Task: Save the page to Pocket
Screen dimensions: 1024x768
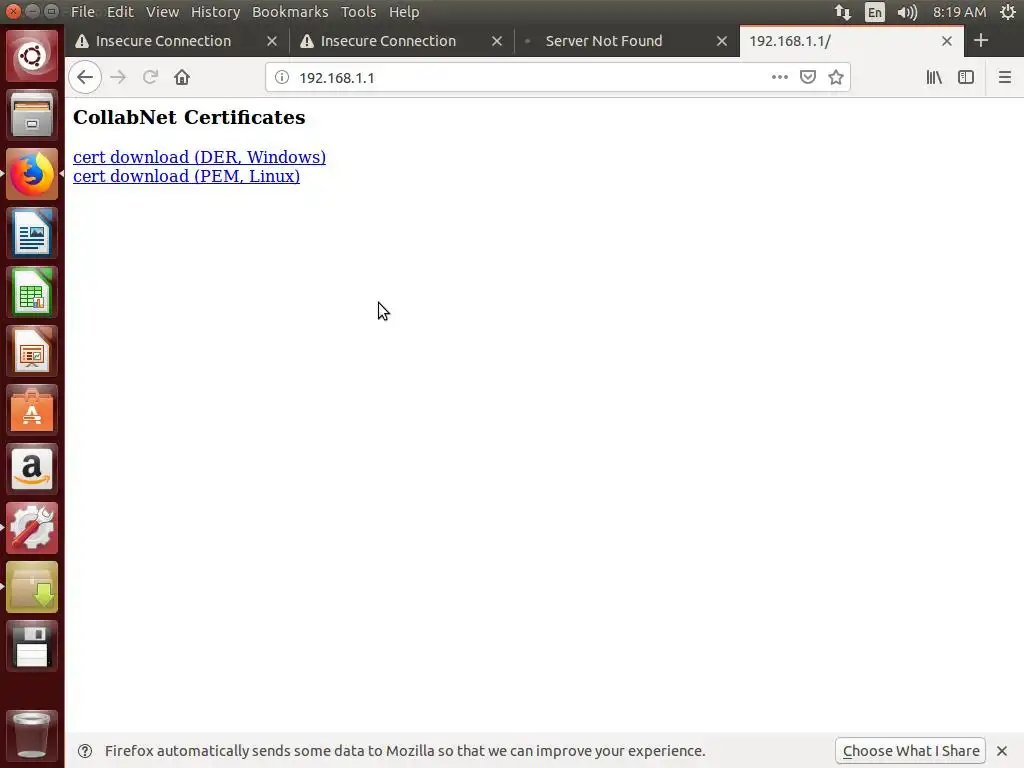Action: click(808, 77)
